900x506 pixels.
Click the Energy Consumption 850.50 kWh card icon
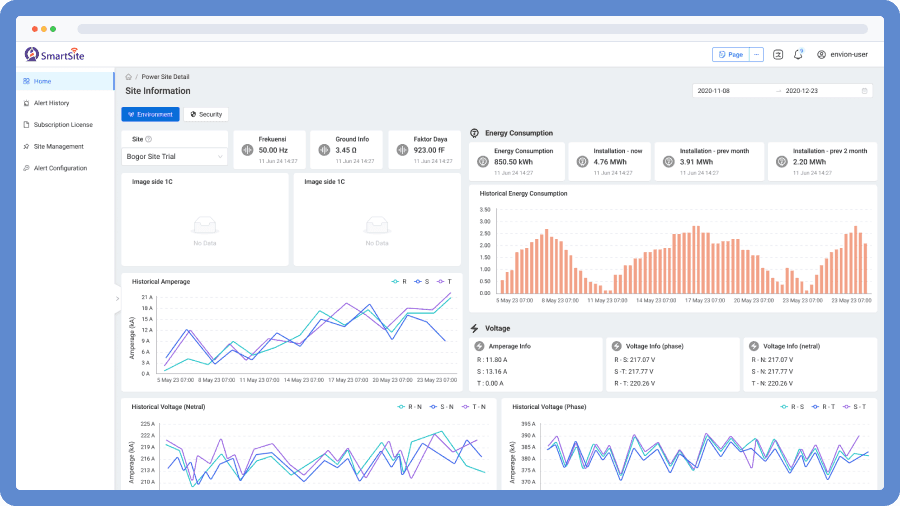(483, 162)
